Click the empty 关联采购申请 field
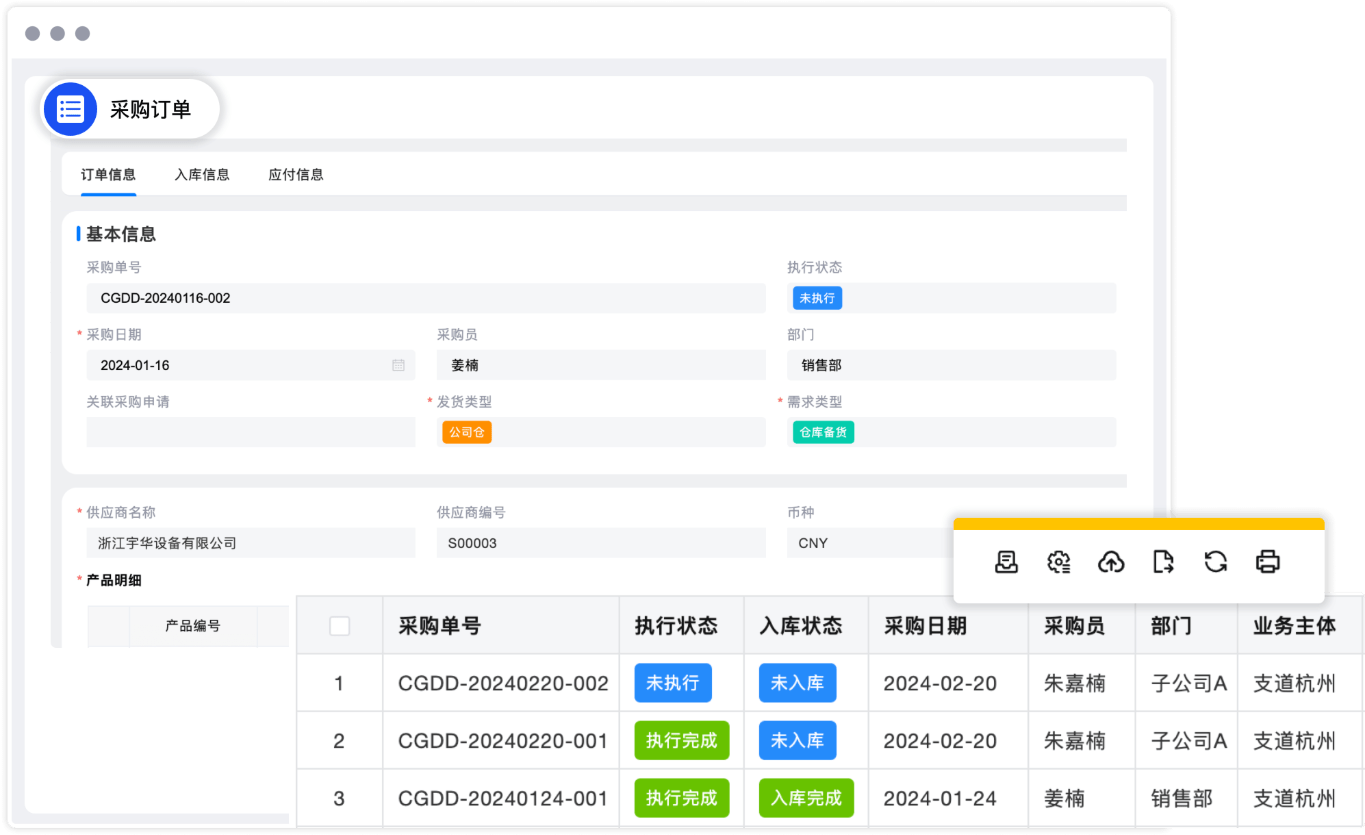The image size is (1365, 835). [x=250, y=432]
